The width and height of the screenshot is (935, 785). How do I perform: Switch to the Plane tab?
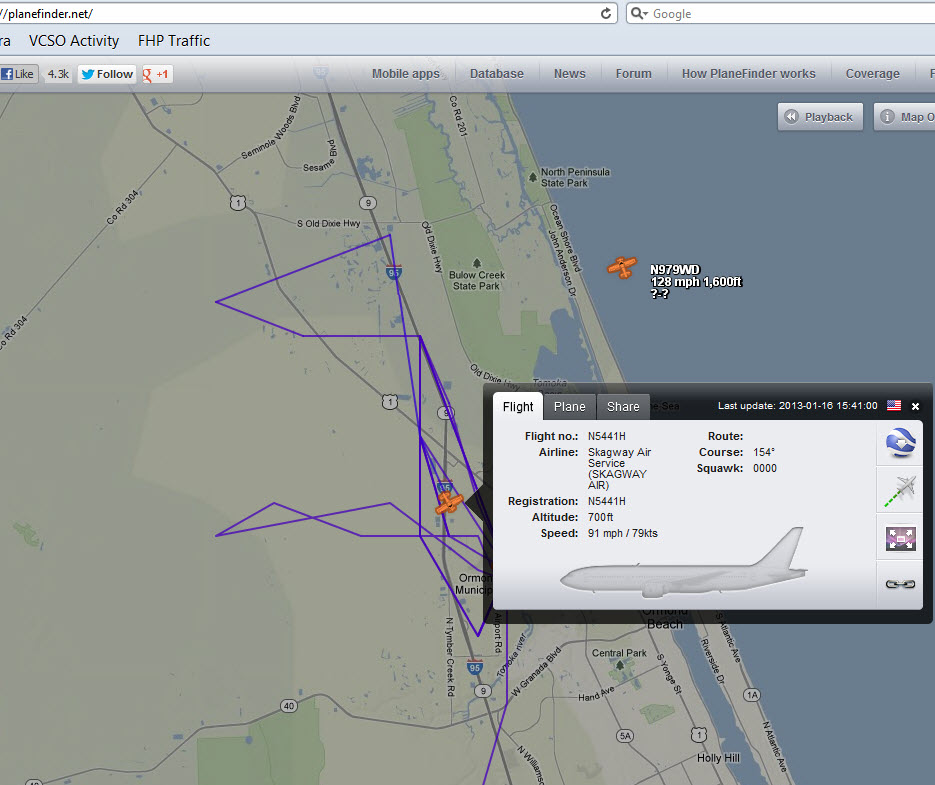[x=570, y=406]
